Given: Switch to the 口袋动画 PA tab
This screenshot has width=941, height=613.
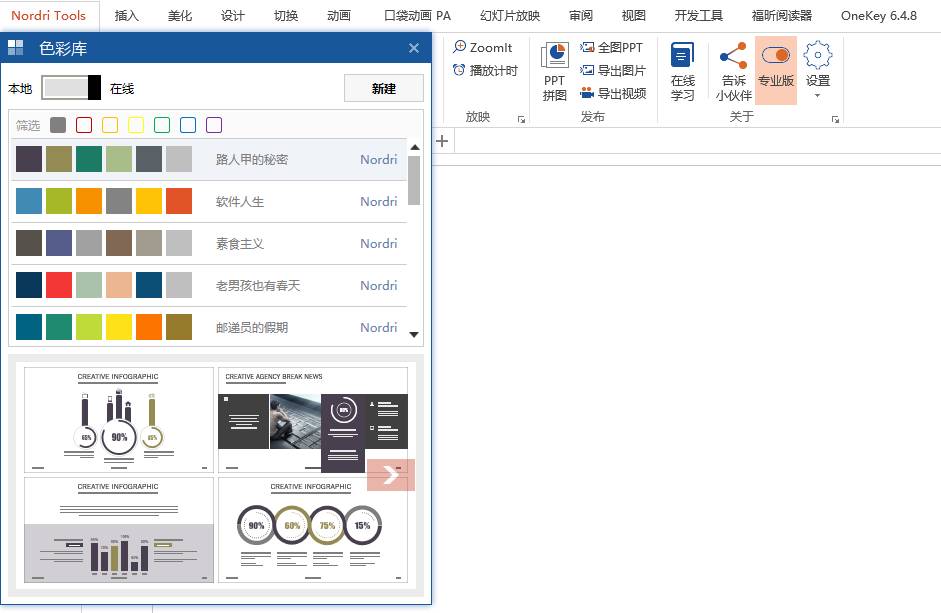Looking at the screenshot, I should tap(417, 16).
